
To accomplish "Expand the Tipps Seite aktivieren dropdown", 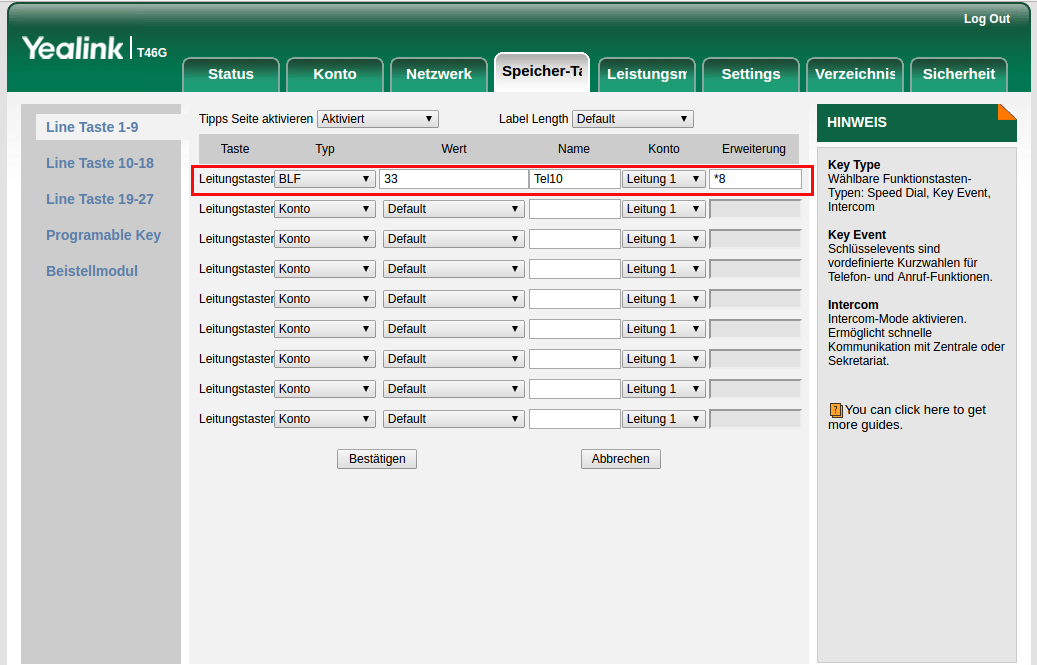I will (378, 119).
